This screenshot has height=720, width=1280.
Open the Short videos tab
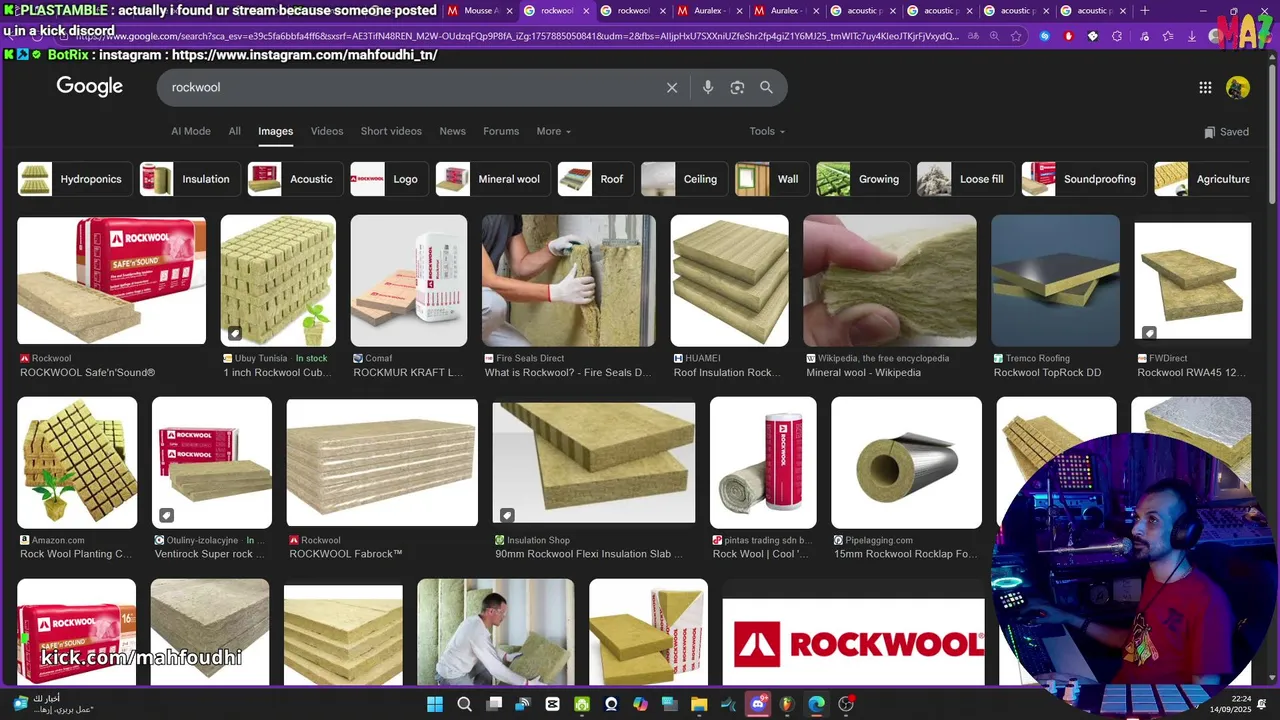[x=391, y=131]
